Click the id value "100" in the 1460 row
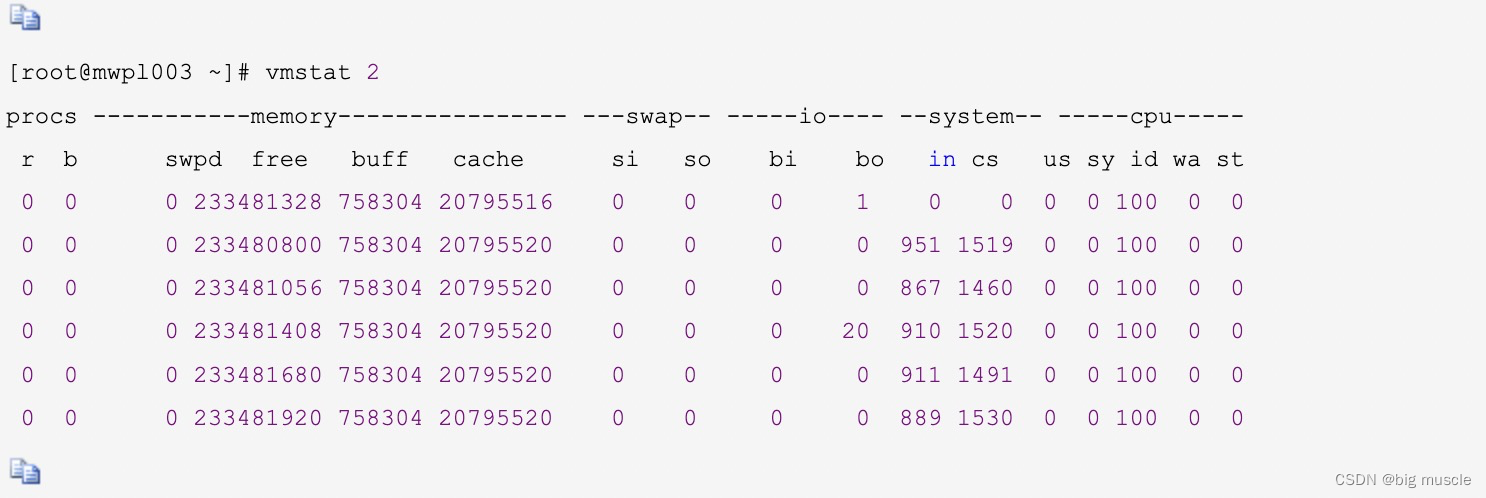This screenshot has width=1486, height=498. tap(1137, 288)
